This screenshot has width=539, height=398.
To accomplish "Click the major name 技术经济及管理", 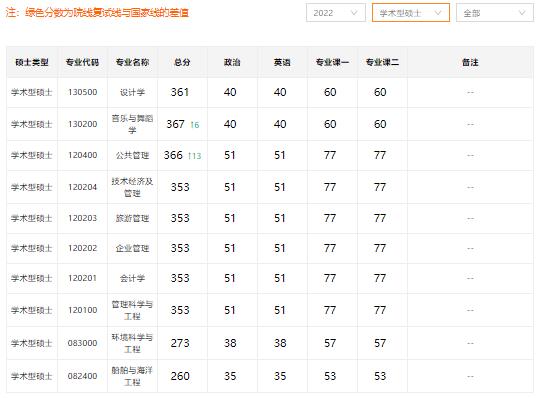I will coord(132,187).
